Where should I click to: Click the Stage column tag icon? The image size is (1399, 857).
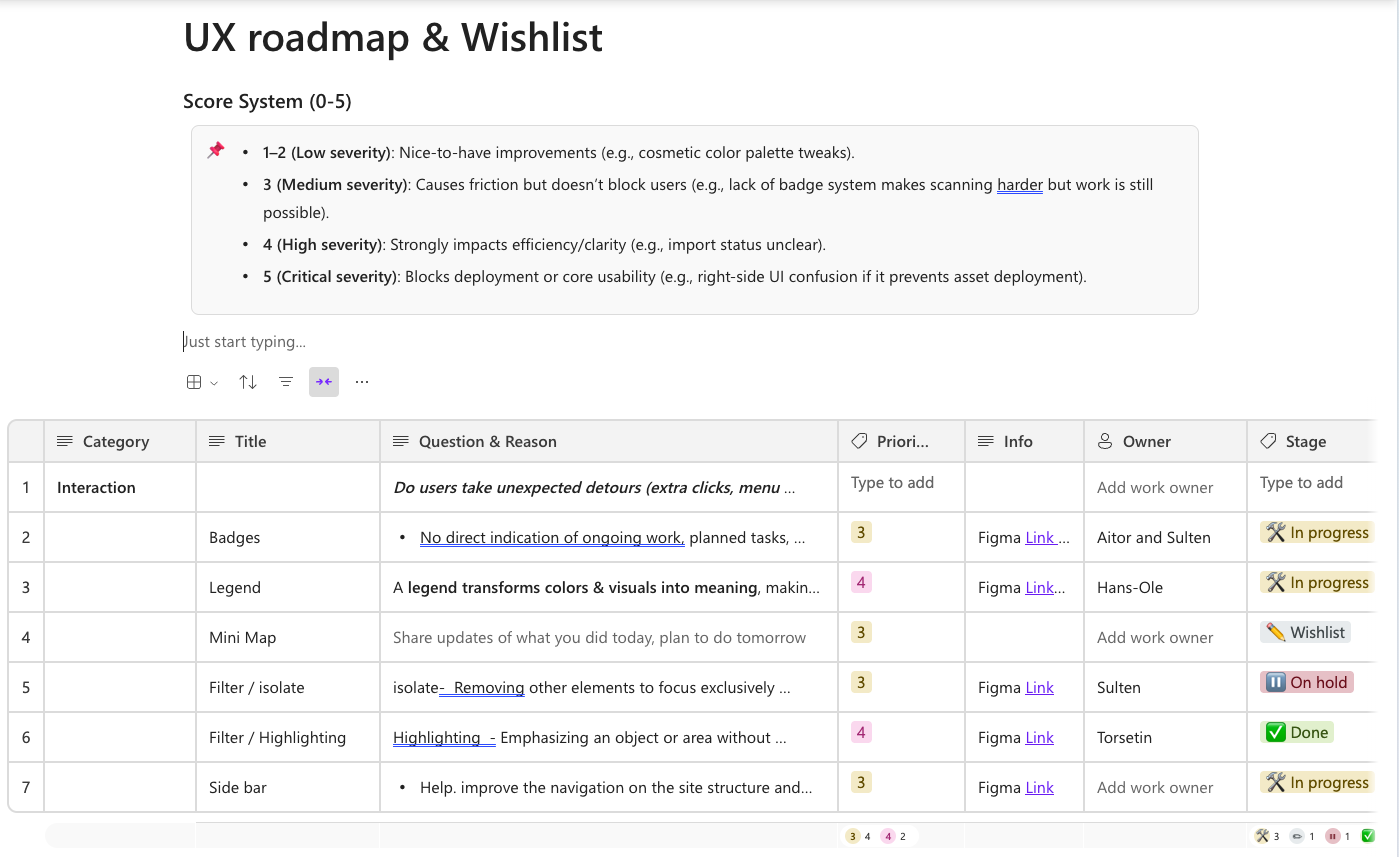click(1268, 441)
